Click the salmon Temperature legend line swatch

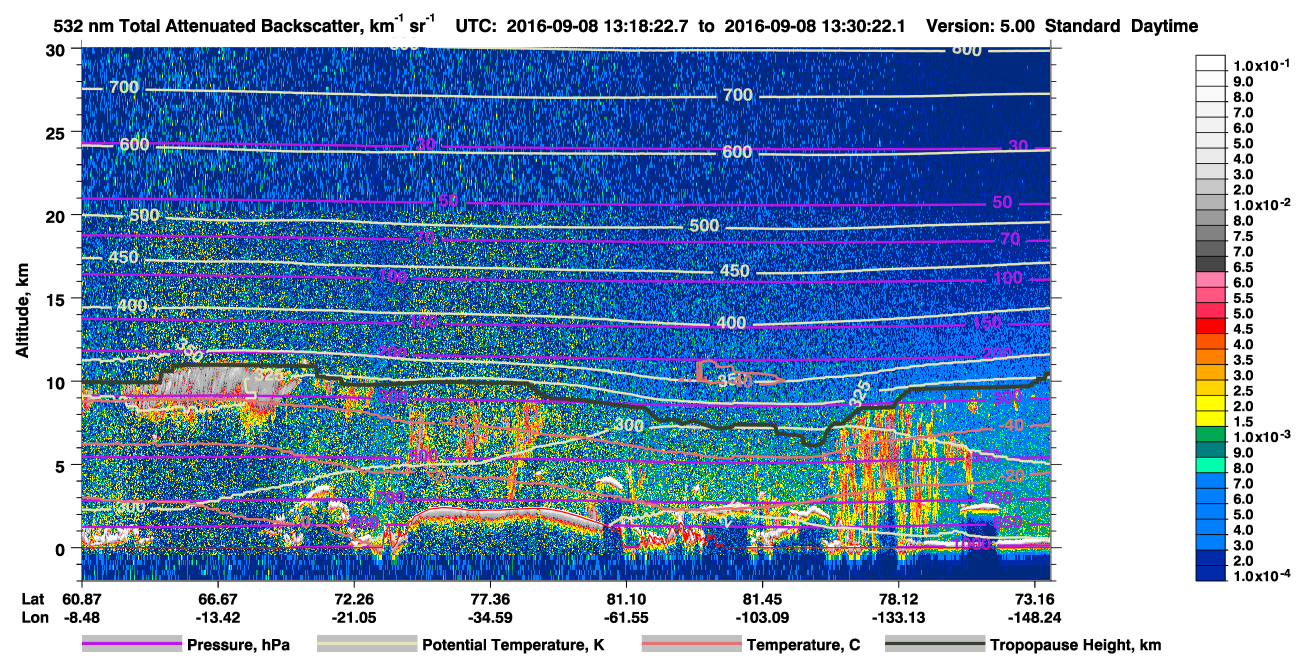pyautogui.click(x=691, y=645)
